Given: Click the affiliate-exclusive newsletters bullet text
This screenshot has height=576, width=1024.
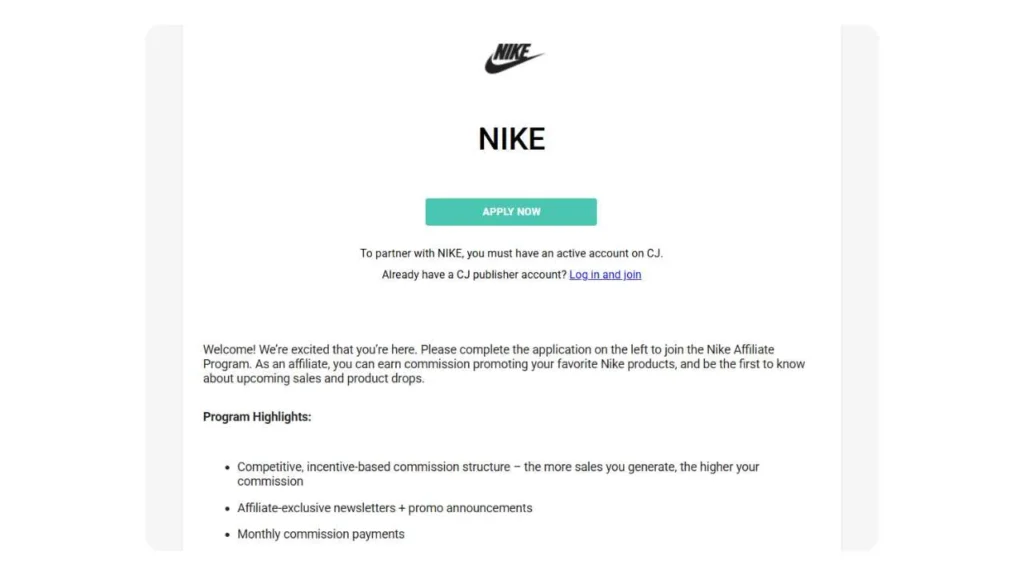Looking at the screenshot, I should pos(384,508).
